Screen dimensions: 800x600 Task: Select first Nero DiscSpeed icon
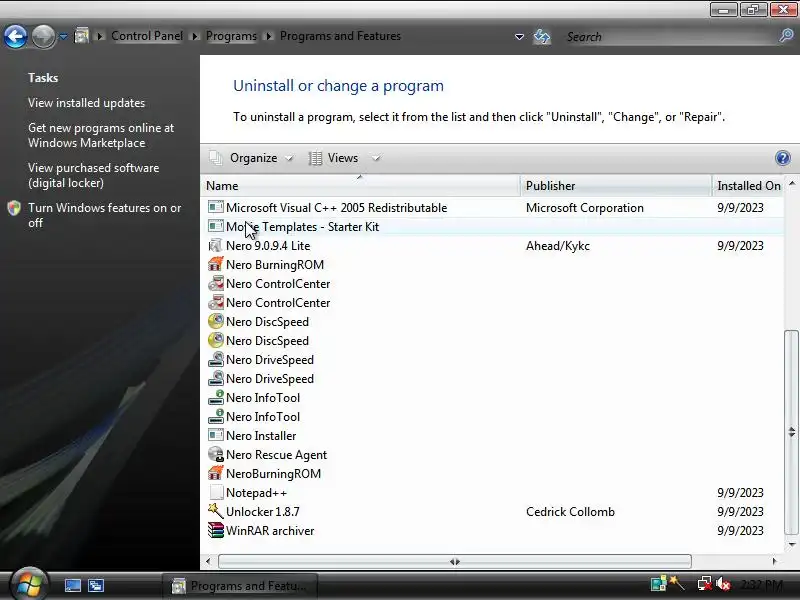(216, 321)
